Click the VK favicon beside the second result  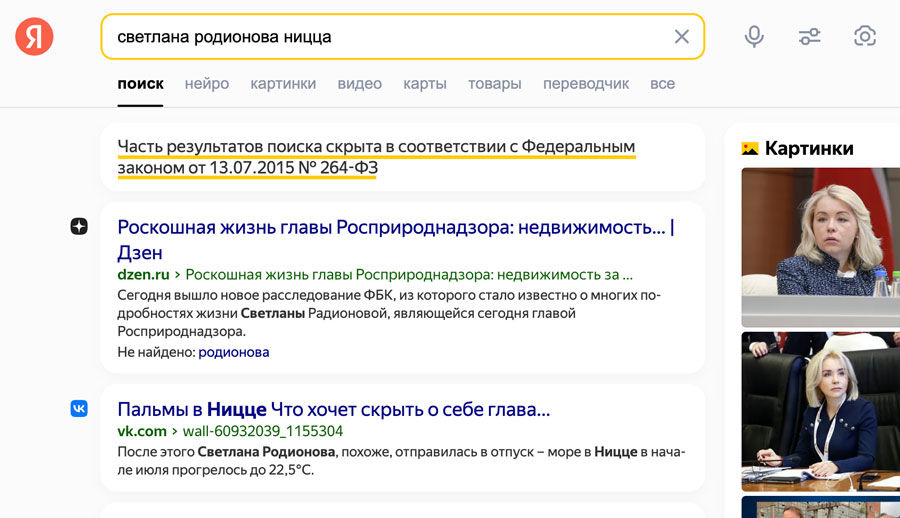click(x=79, y=408)
